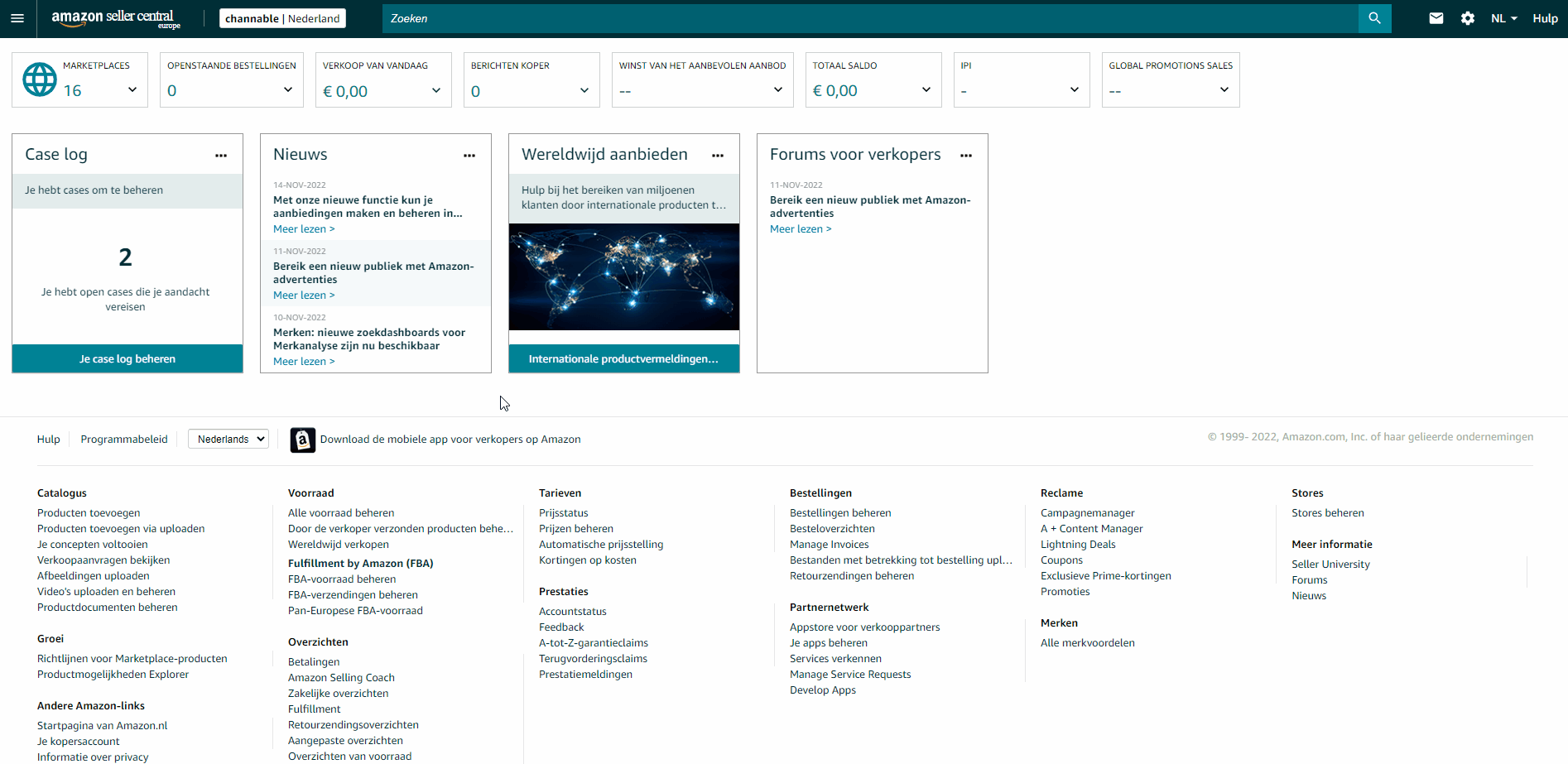Open Pan-Europese FBA-voorraad link
Viewport: 1568px width, 764px height.
click(355, 611)
